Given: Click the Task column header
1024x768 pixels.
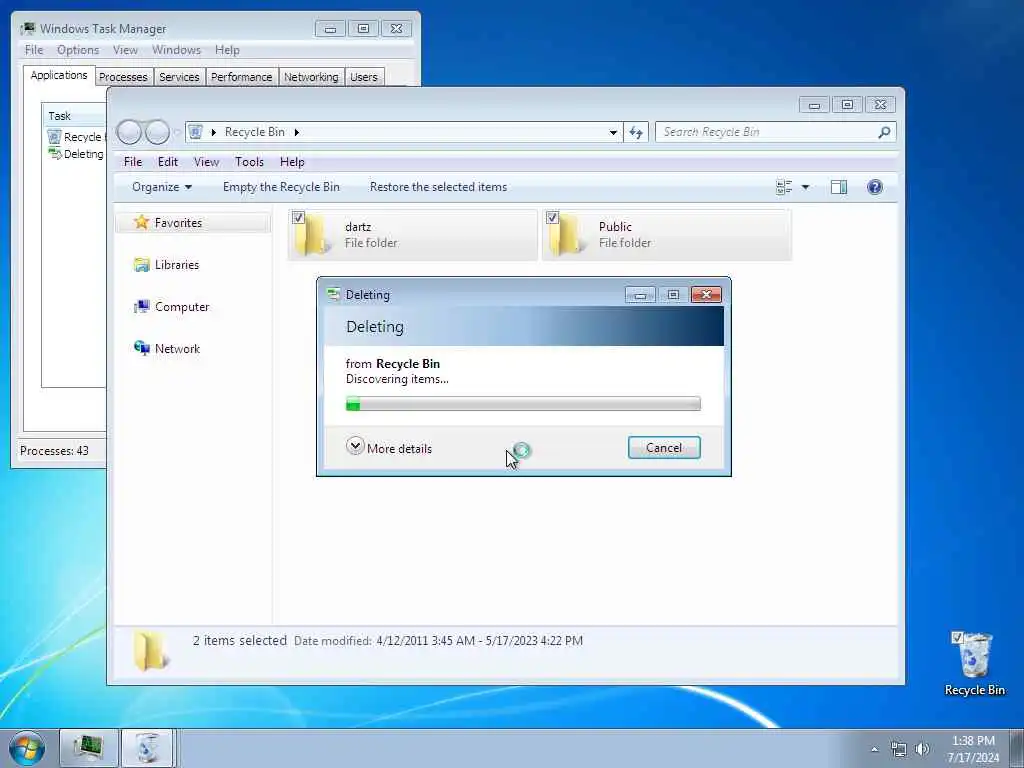Looking at the screenshot, I should pyautogui.click(x=74, y=116).
